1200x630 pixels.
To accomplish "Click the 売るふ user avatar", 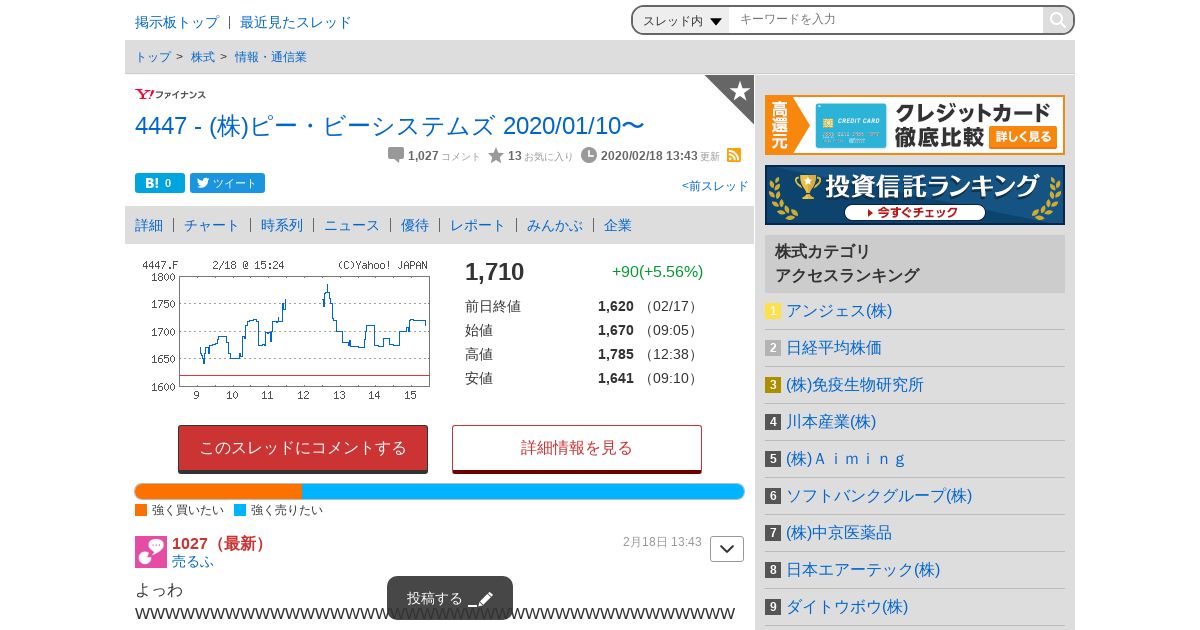I will [x=151, y=552].
